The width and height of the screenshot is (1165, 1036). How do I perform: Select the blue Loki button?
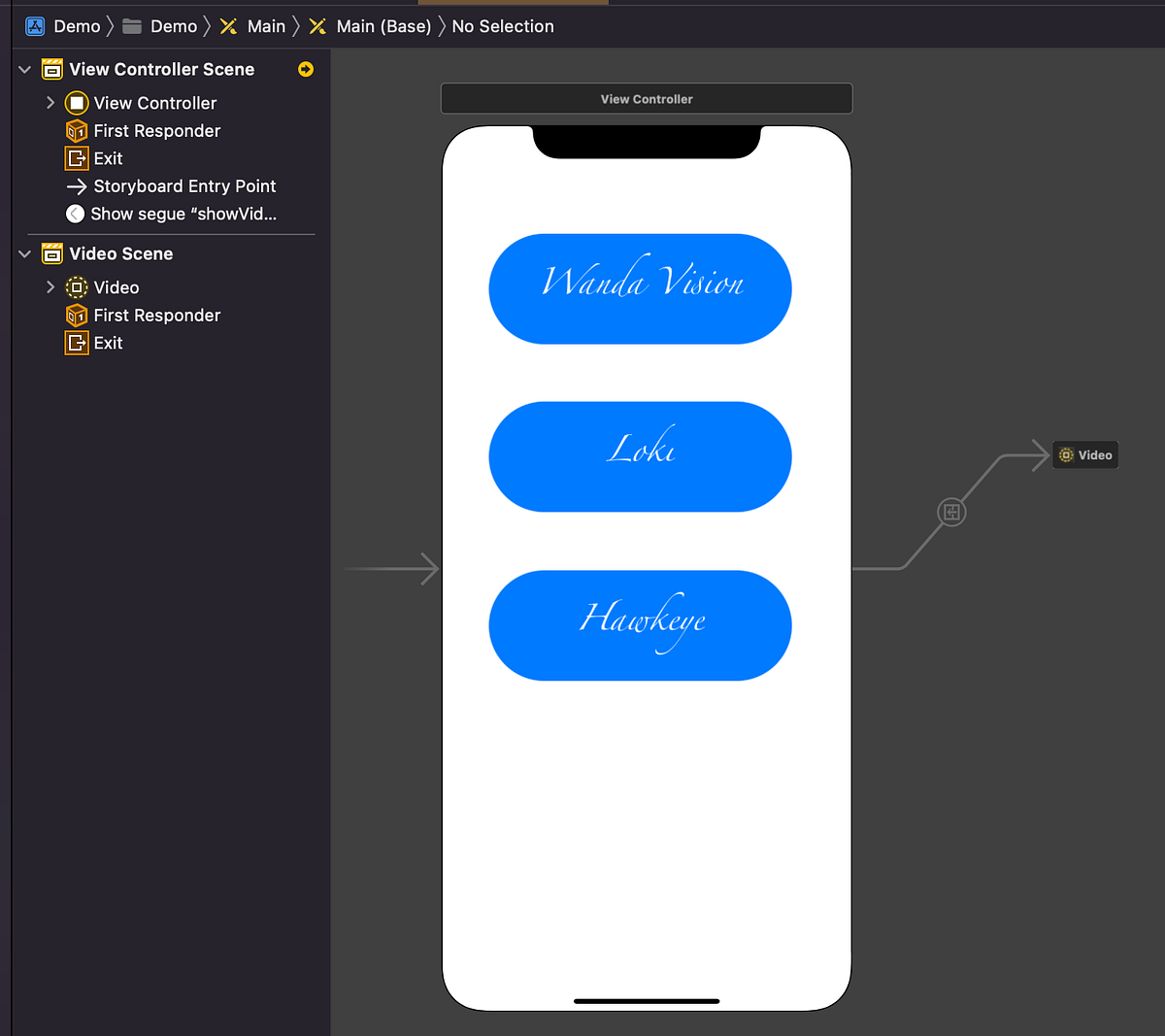coord(640,456)
